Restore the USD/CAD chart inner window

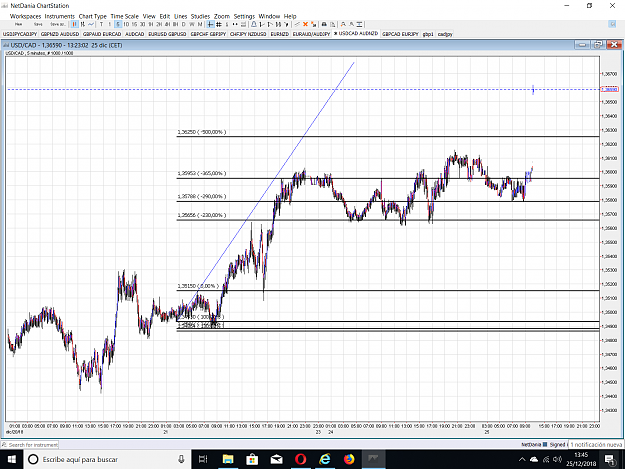point(598,45)
